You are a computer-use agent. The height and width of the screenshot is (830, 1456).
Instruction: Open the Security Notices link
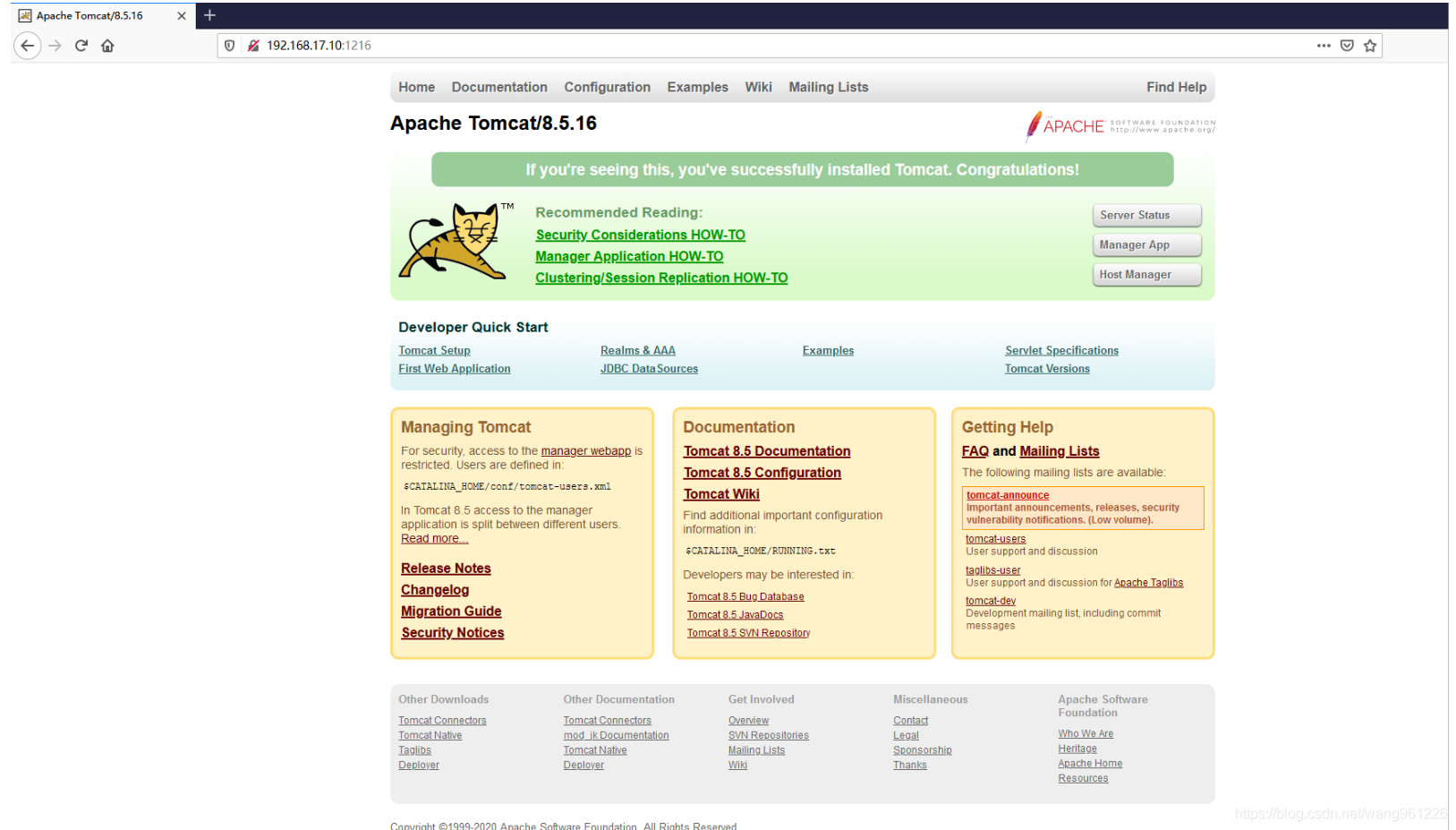[453, 633]
